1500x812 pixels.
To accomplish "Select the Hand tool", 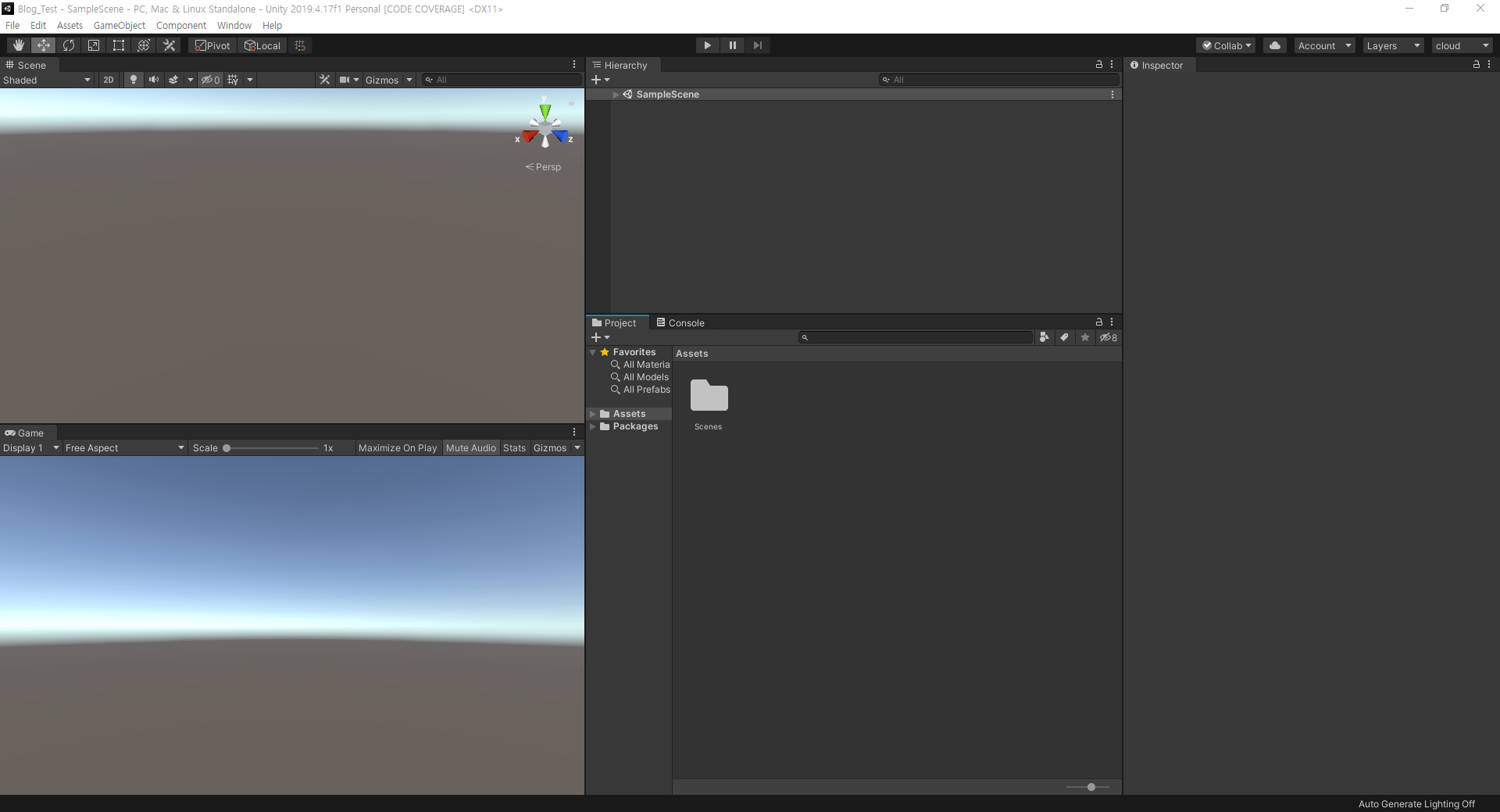I will click(x=19, y=45).
